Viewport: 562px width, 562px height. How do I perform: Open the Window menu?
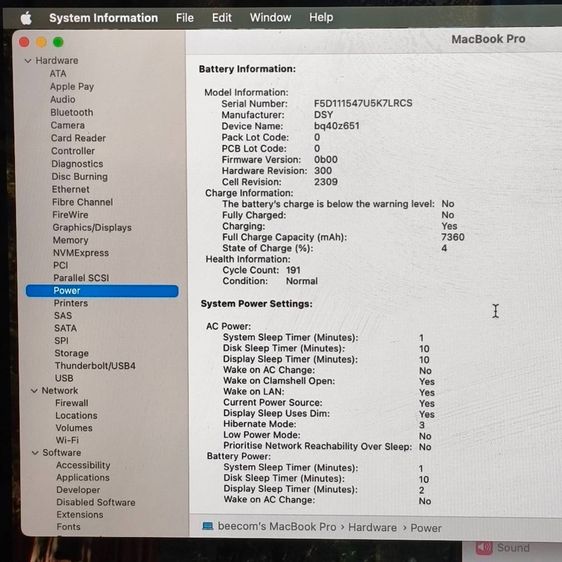pos(270,17)
